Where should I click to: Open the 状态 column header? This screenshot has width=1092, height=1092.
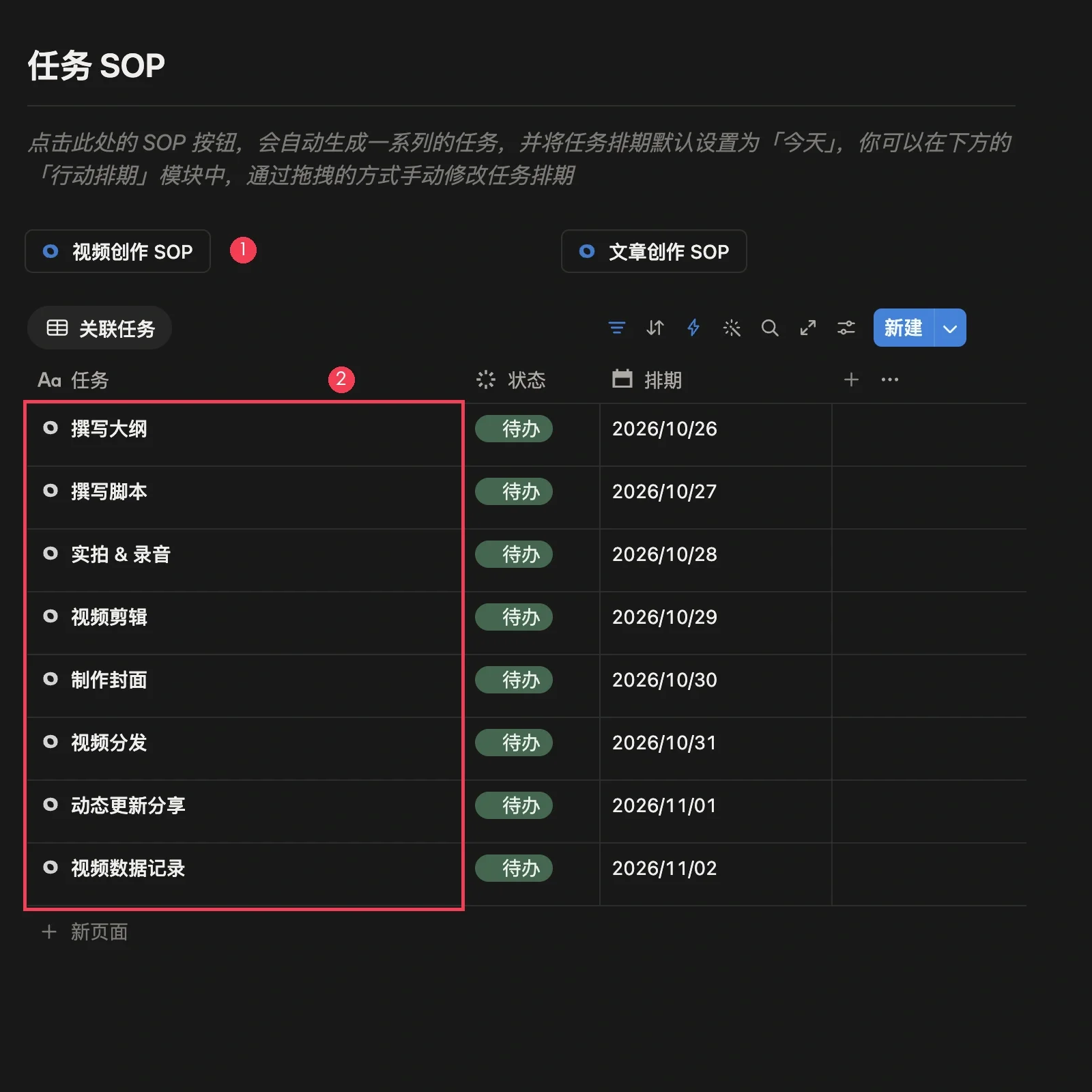tap(511, 380)
